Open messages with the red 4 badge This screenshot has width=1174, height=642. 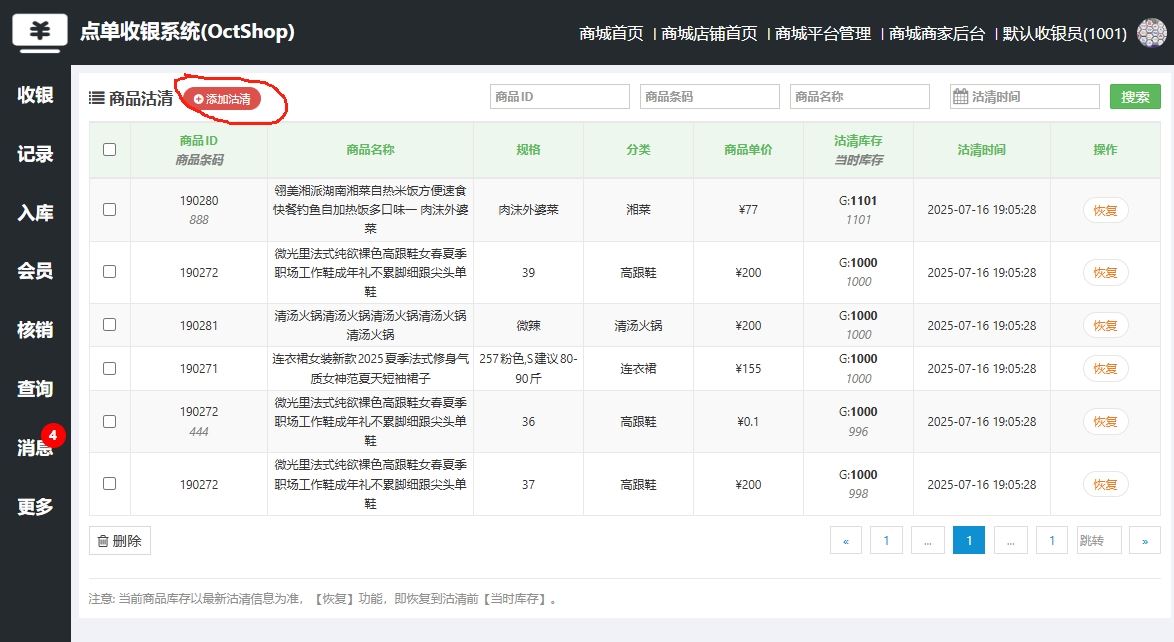(35, 447)
